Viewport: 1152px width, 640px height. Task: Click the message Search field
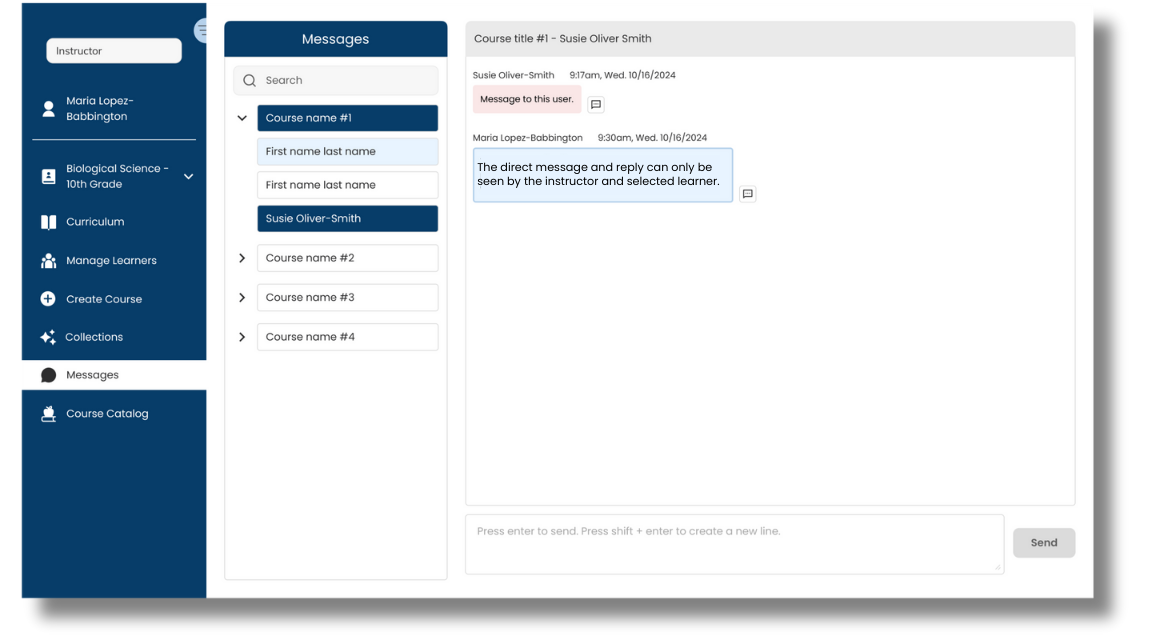336,80
